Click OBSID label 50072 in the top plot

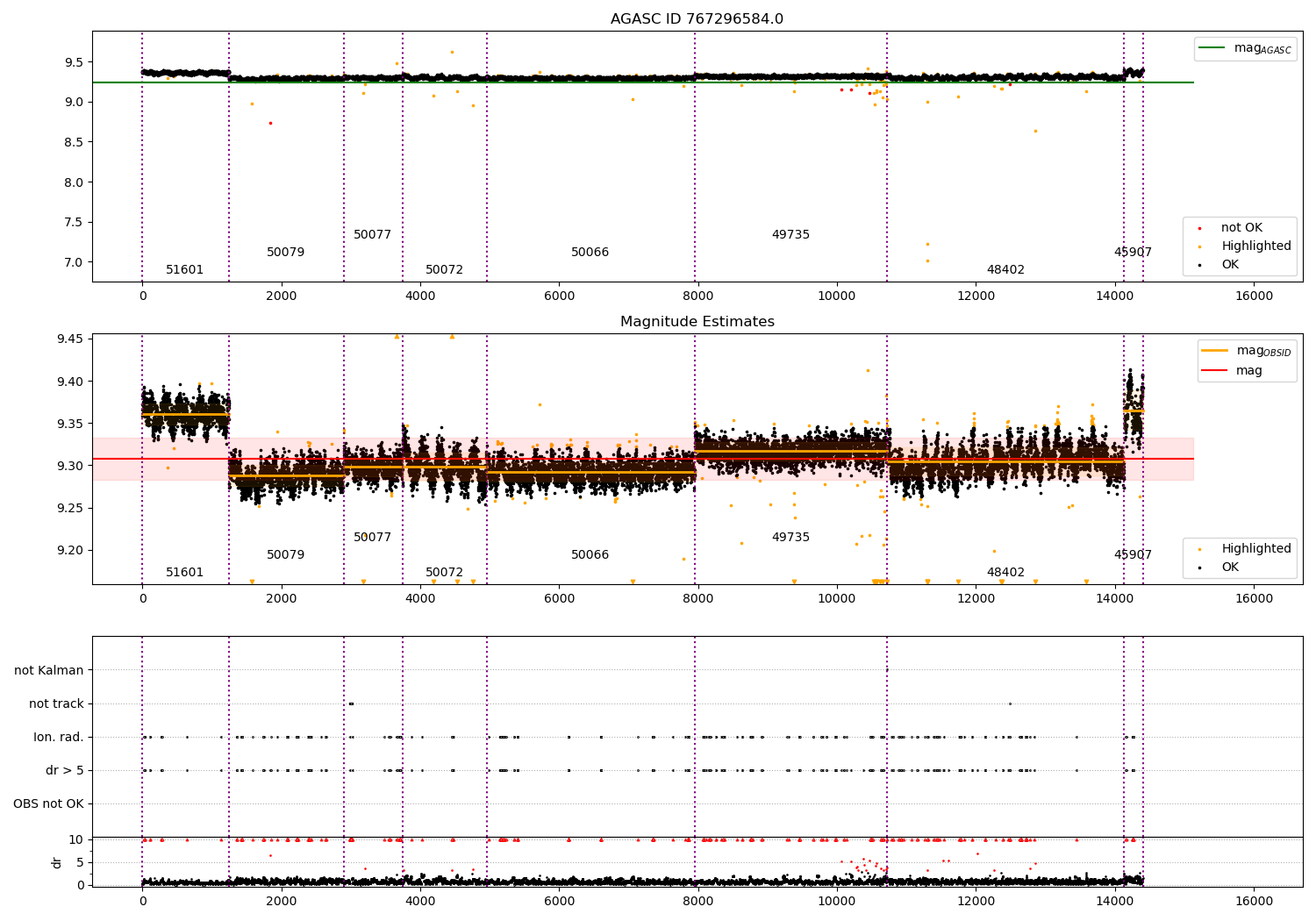coord(444,270)
